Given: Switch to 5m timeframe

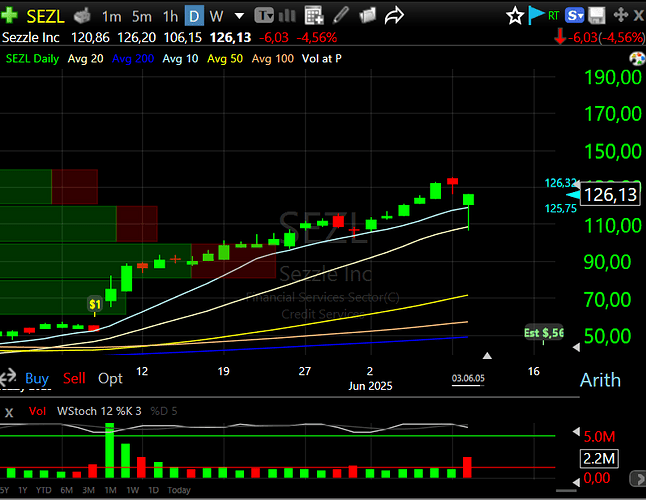Looking at the screenshot, I should (142, 16).
